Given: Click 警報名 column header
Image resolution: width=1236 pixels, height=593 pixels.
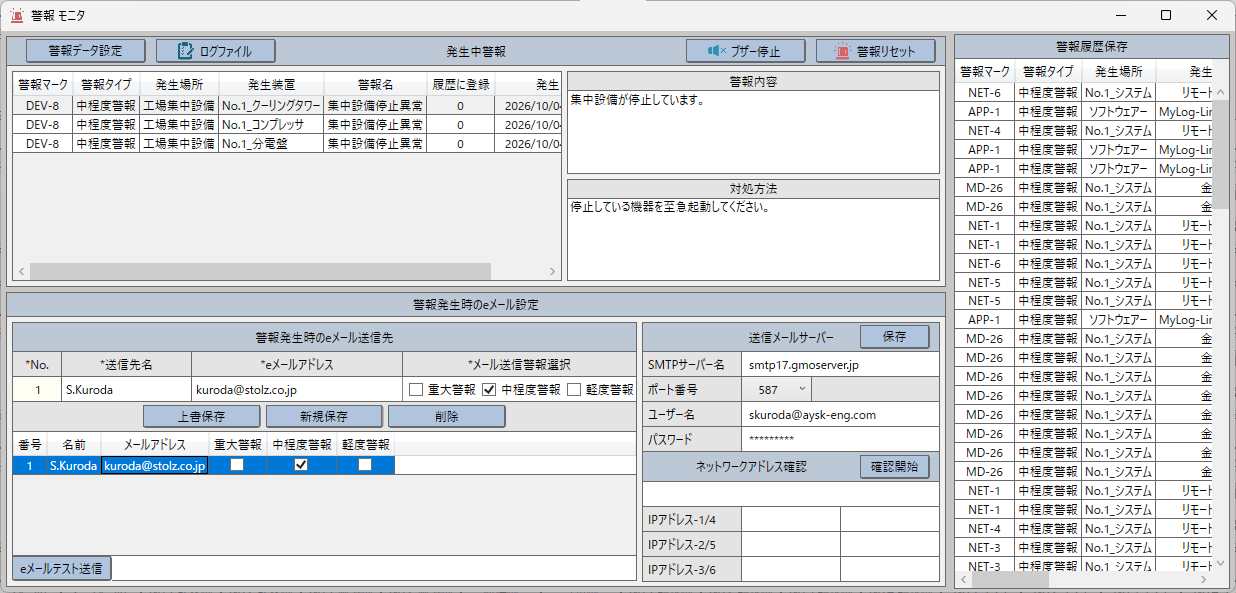Looking at the screenshot, I should click(x=376, y=84).
